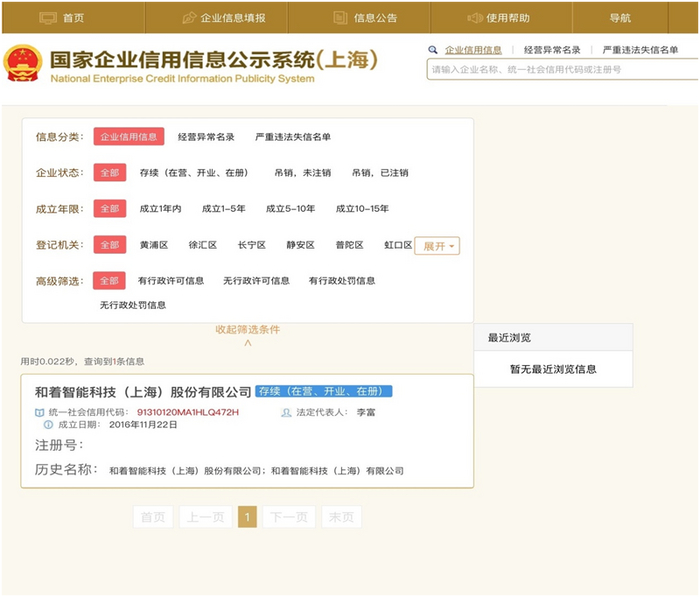Image resolution: width=700 pixels, height=597 pixels.
Task: Click the 企业信息填报 pencil icon
Action: point(189,18)
